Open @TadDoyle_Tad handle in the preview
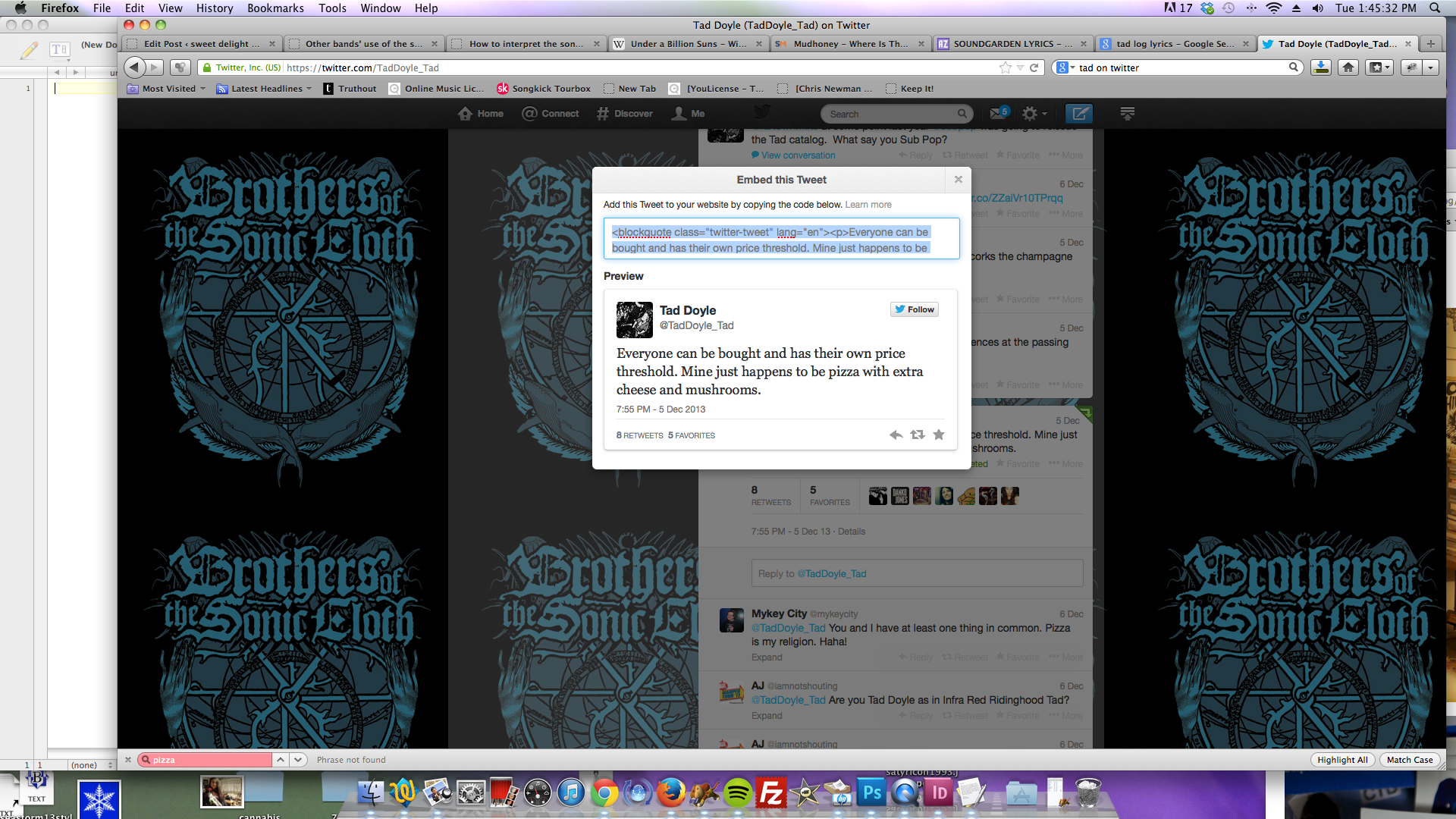1456x819 pixels. tap(696, 325)
